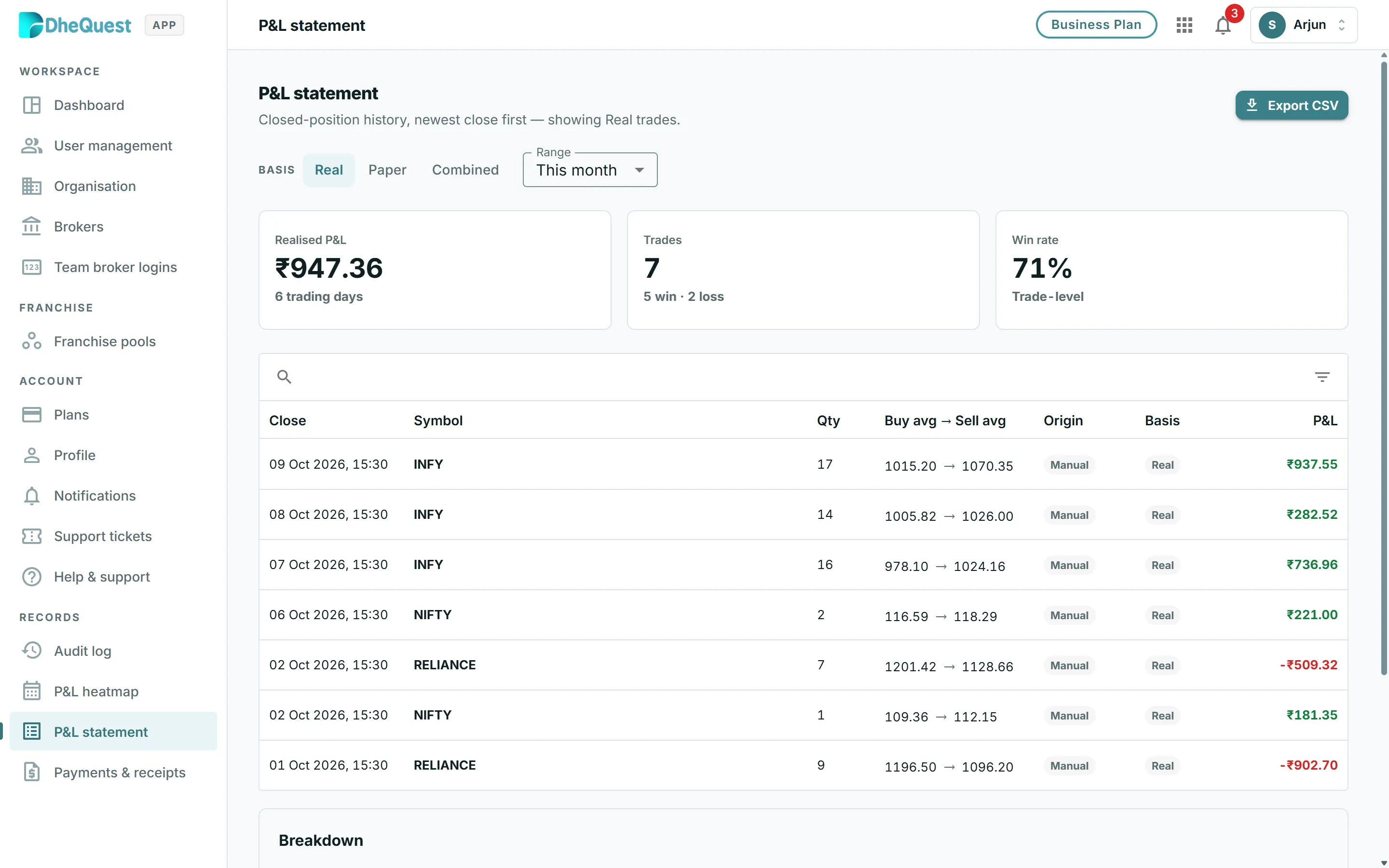This screenshot has height=868, width=1389.
Task: Click the Help & support question icon
Action: [31, 576]
